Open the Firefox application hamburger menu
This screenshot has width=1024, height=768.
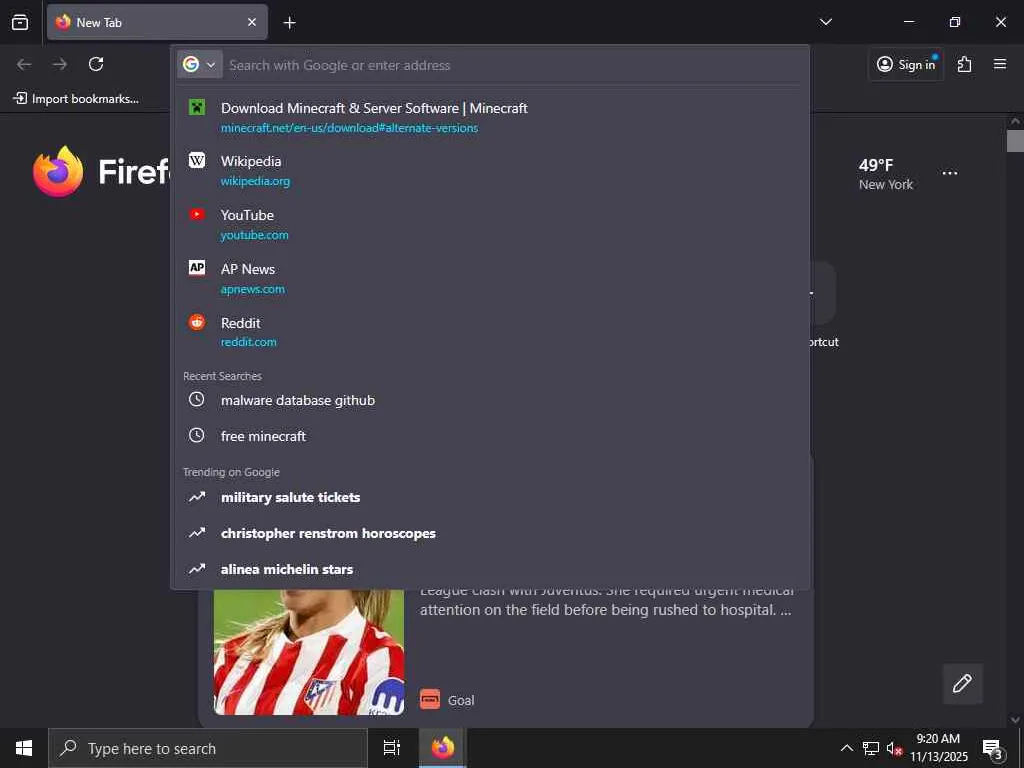(x=1000, y=64)
